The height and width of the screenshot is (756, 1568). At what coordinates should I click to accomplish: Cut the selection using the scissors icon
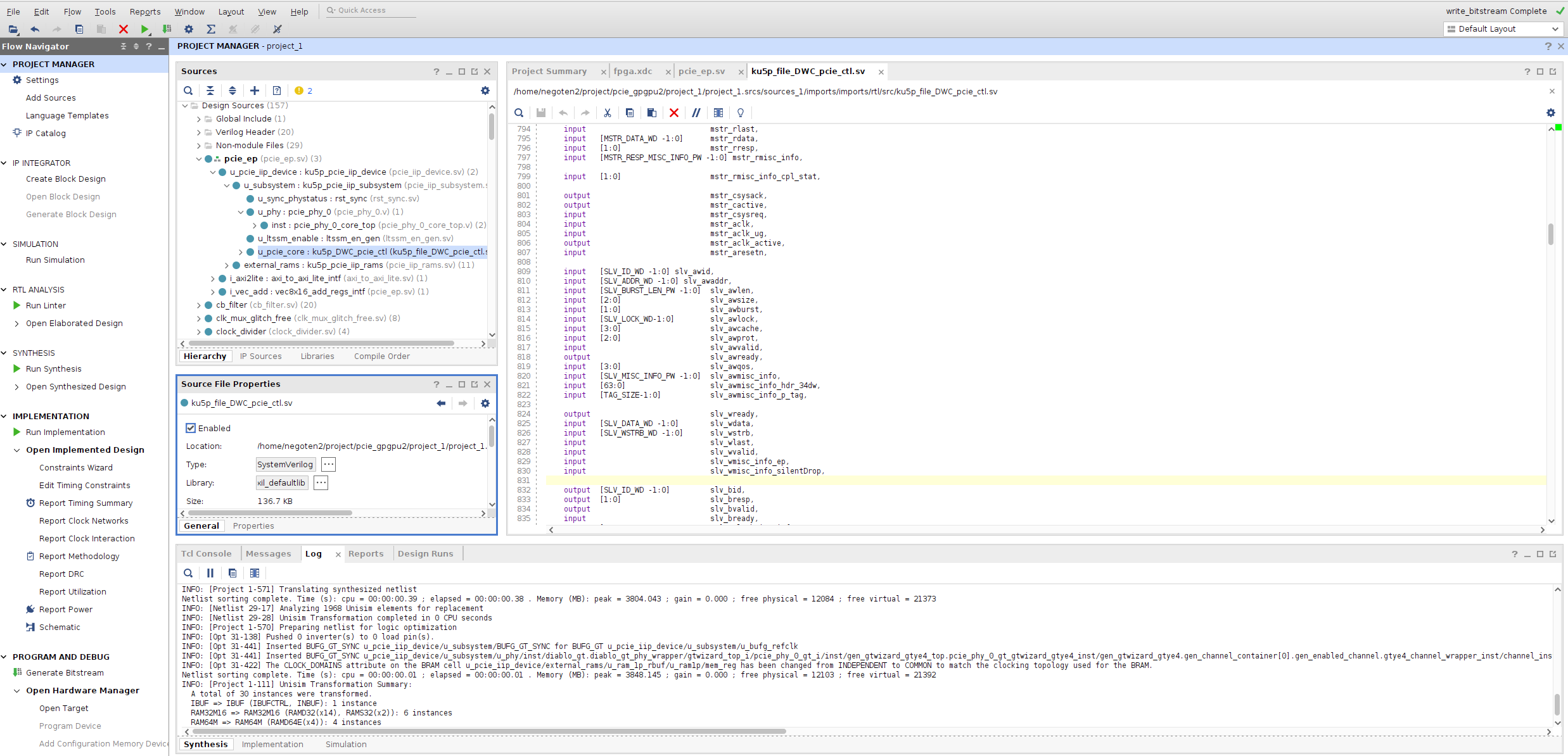click(x=608, y=113)
